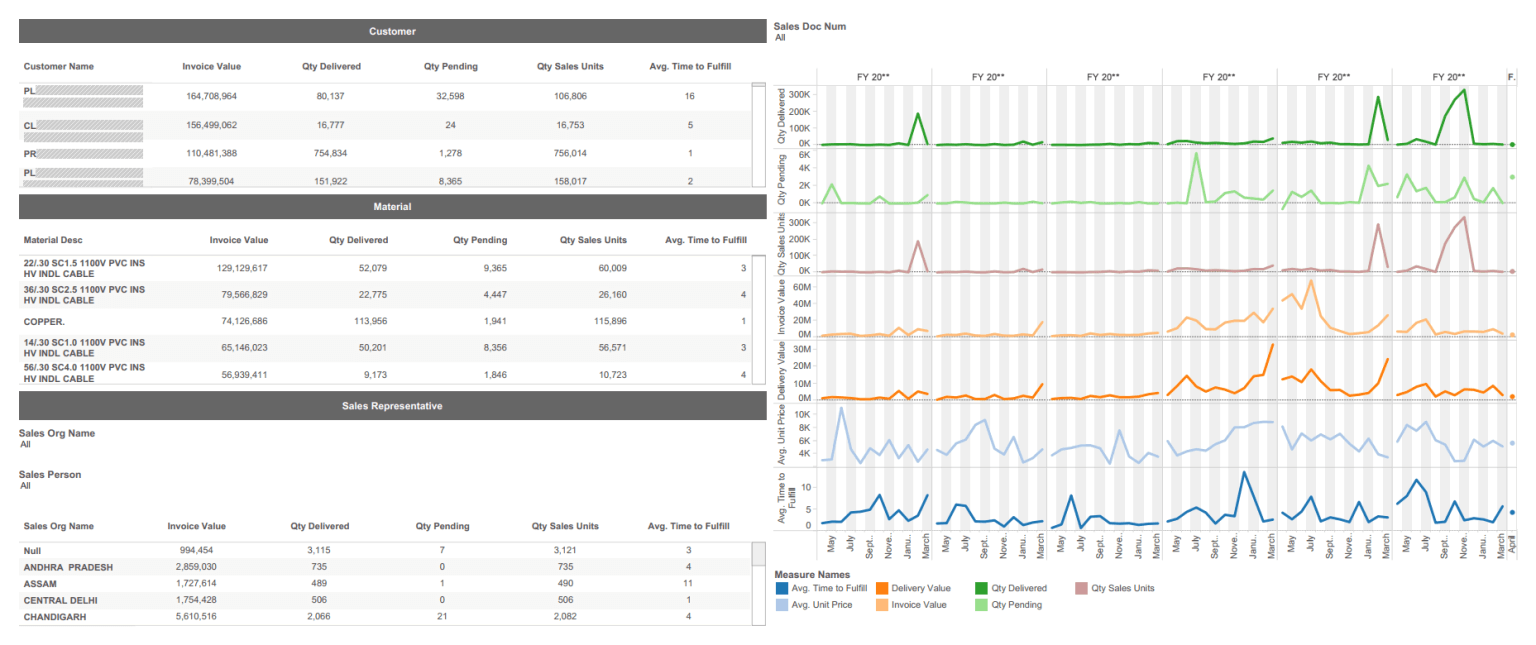Viewport: 1536px width, 645px height.
Task: Switch to the first FY 20** column header
Action: coord(873,75)
